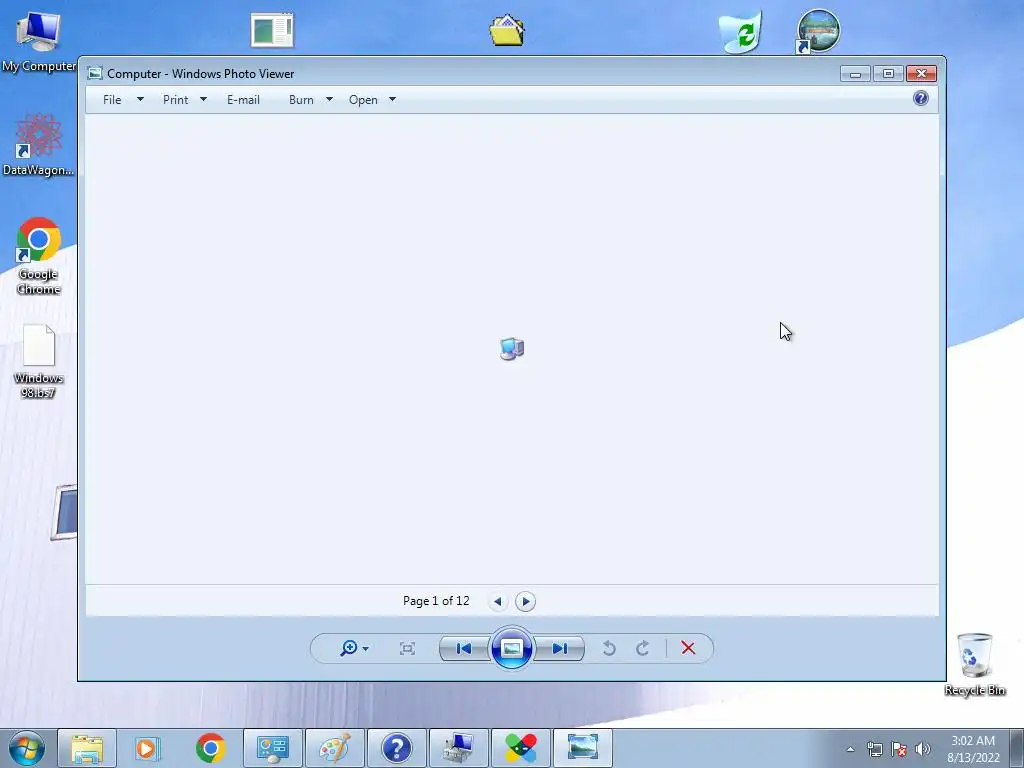Open the Action Center flag icon
1024x768 pixels.
coord(899,749)
